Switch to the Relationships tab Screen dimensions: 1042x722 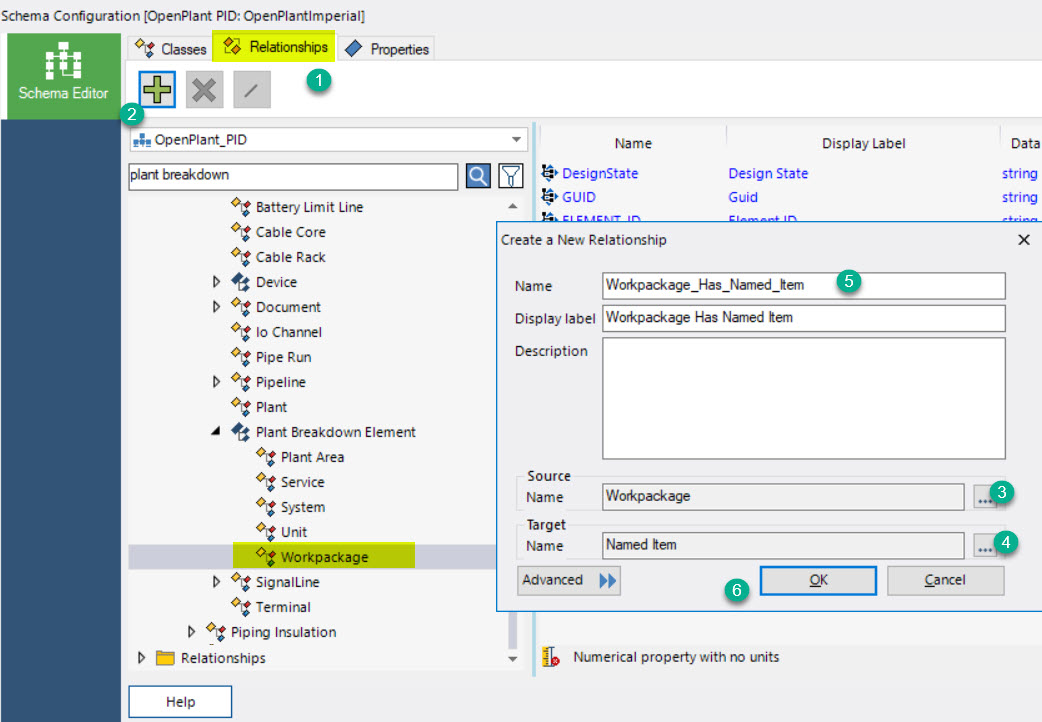coord(274,47)
